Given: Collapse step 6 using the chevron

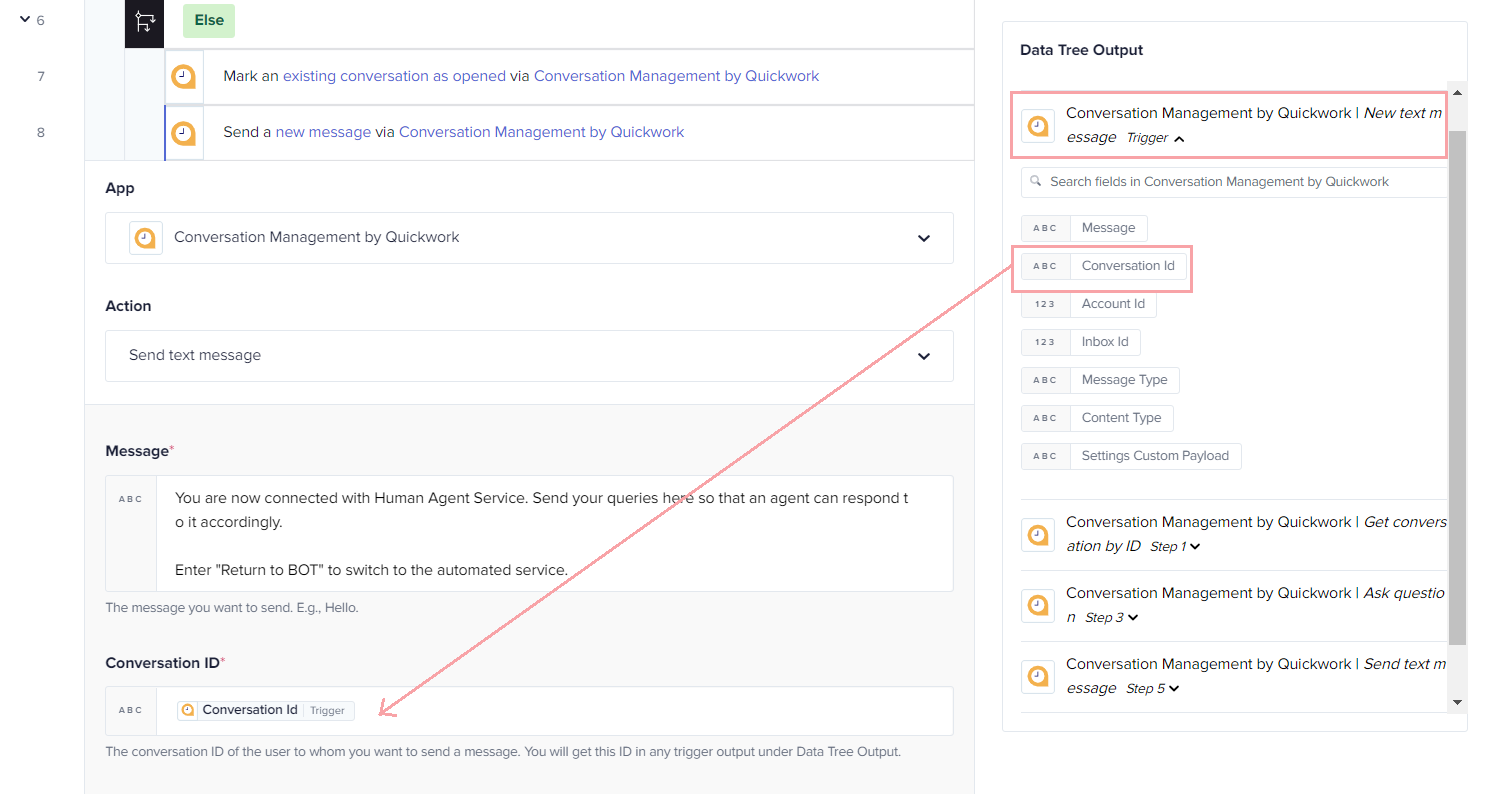Looking at the screenshot, I should pos(23,20).
